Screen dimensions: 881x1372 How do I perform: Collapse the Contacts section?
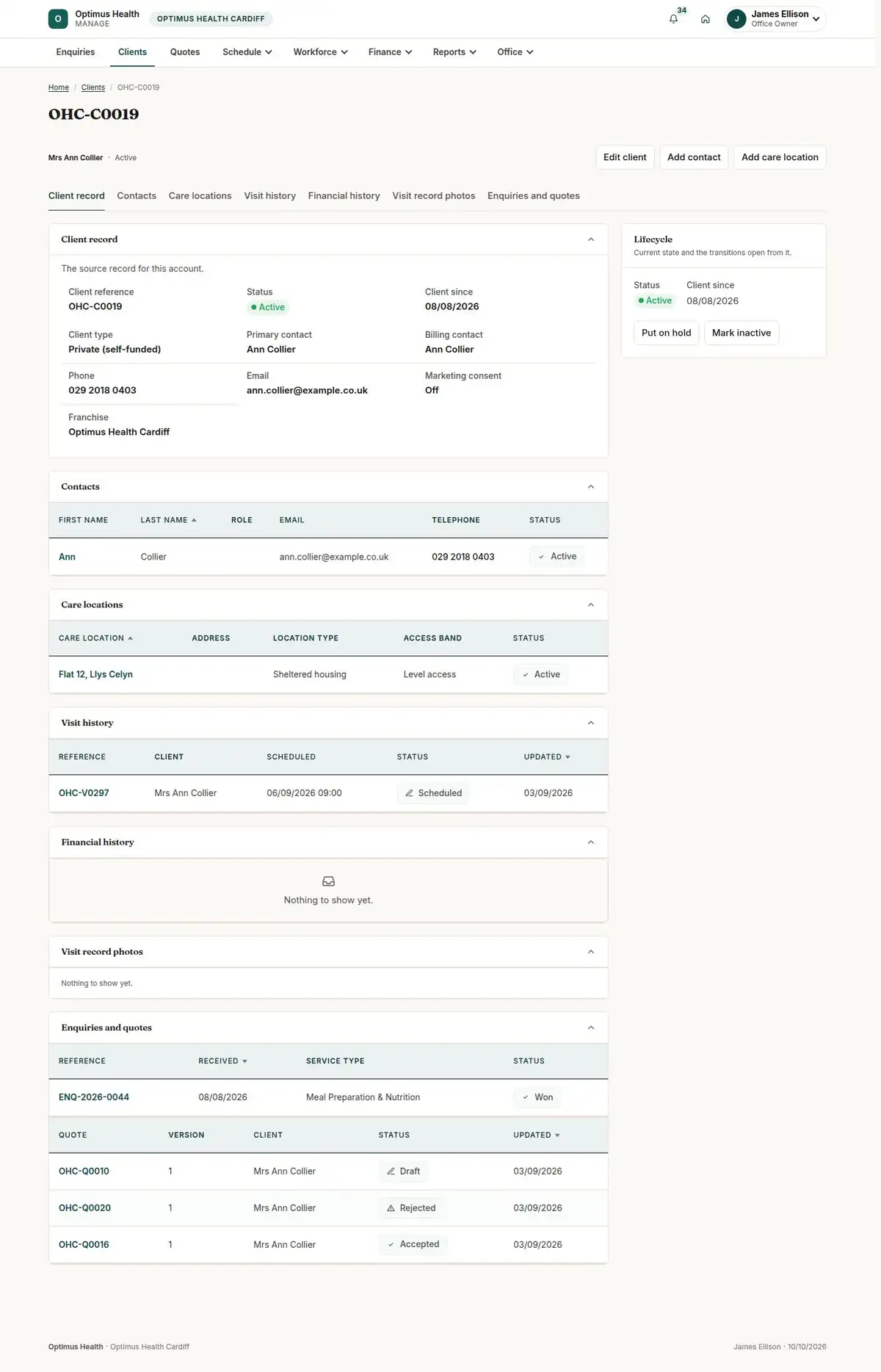pos(591,487)
